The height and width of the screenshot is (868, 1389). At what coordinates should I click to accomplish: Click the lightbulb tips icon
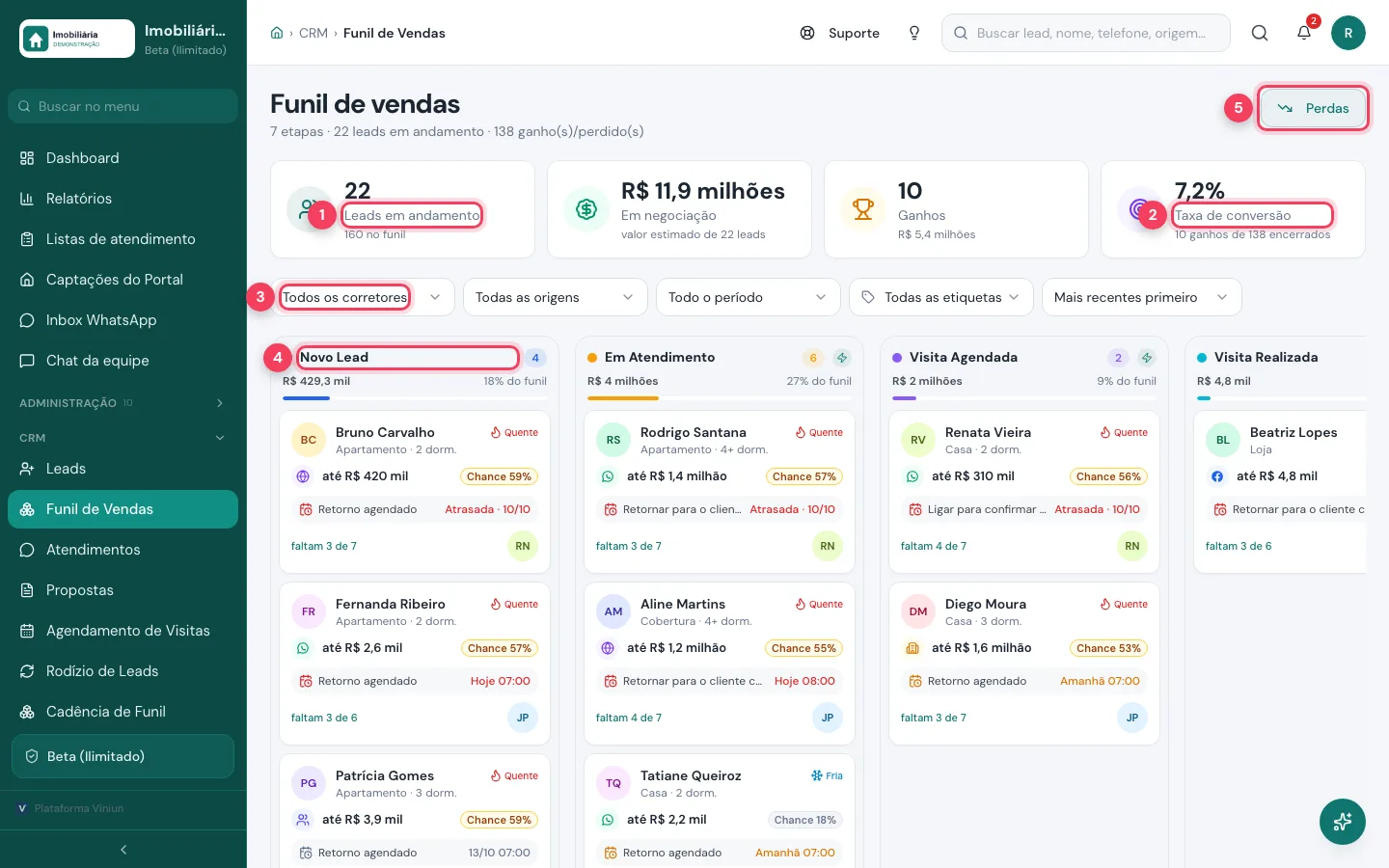click(914, 33)
